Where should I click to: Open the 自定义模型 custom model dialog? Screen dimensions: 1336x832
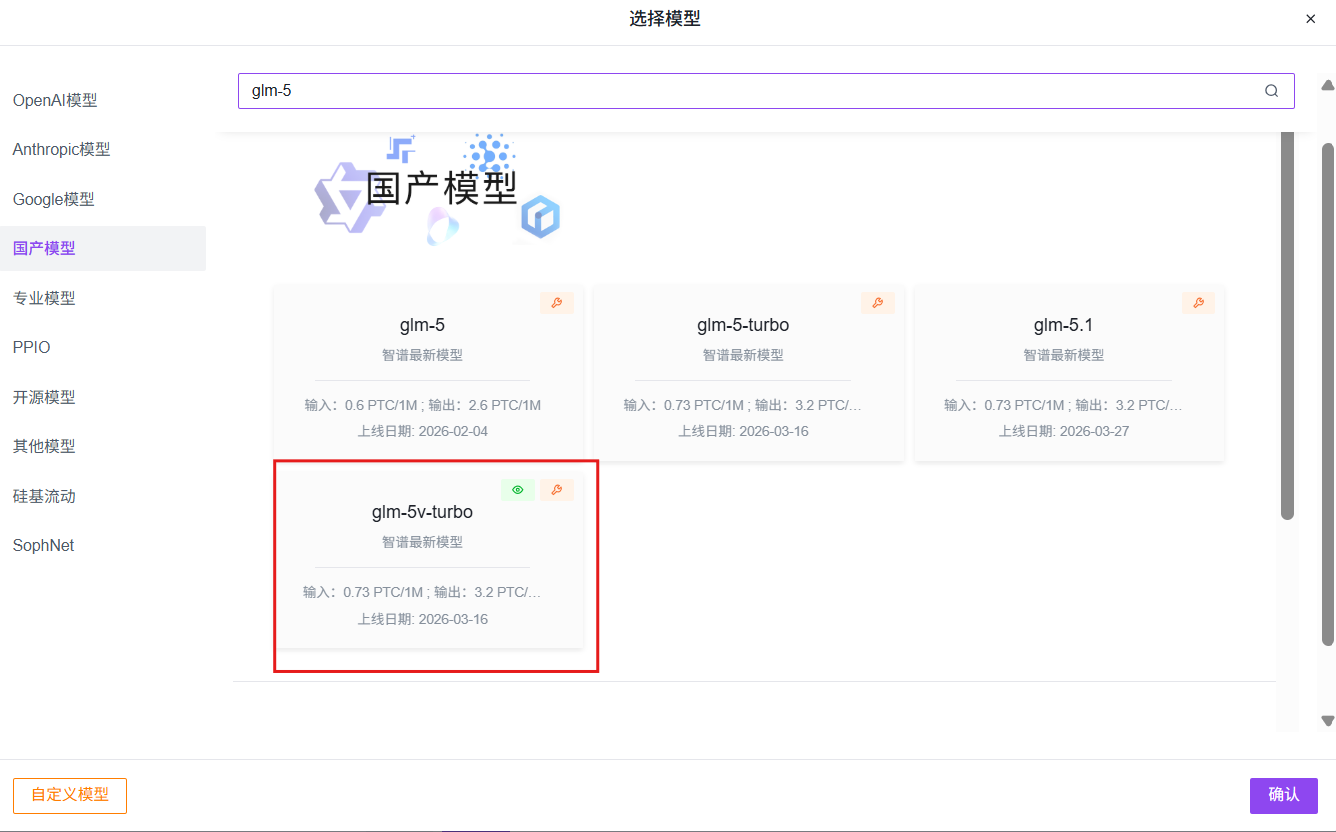pos(69,795)
